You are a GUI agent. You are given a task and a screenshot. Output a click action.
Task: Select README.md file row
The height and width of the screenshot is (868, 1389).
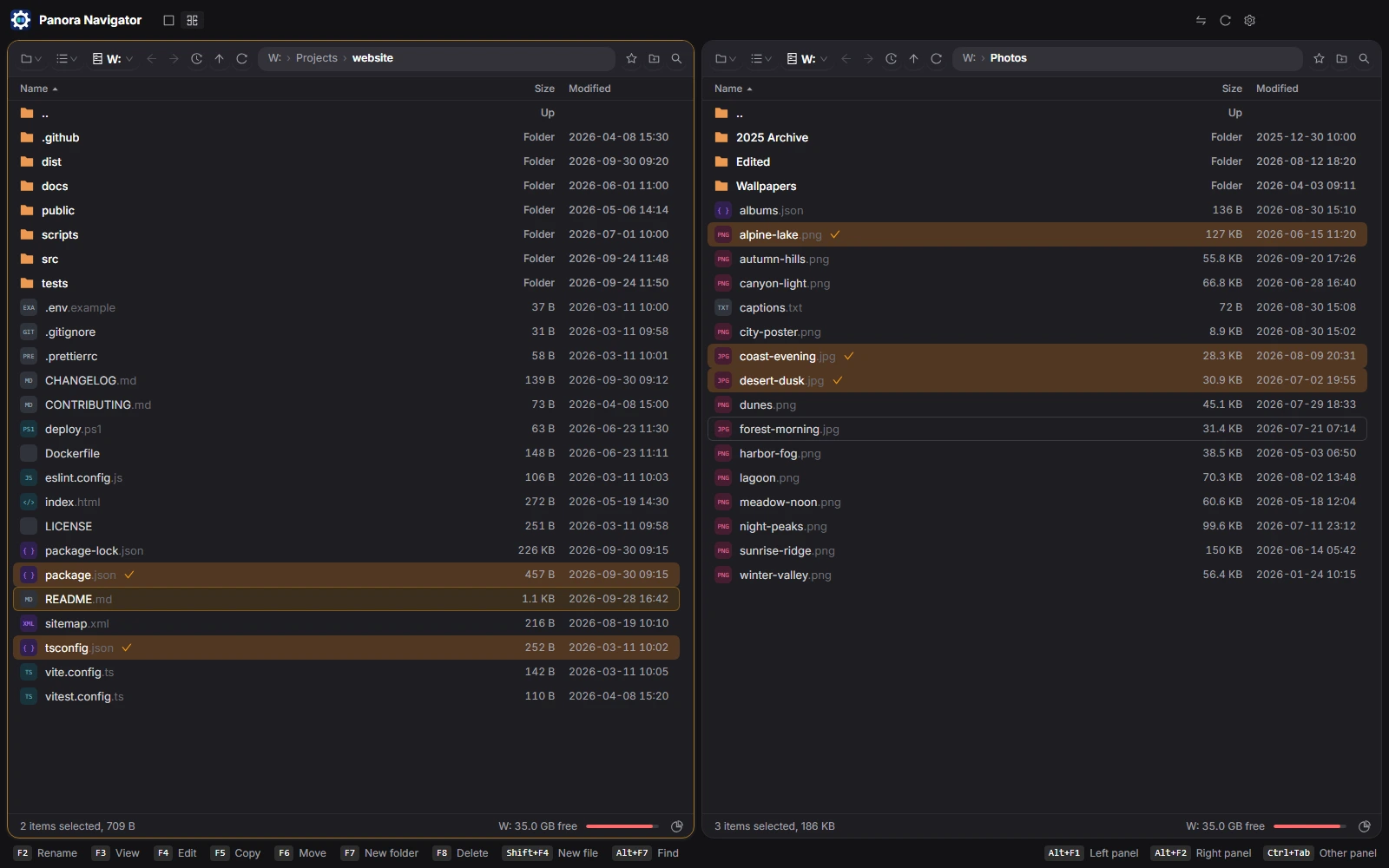tap(346, 599)
